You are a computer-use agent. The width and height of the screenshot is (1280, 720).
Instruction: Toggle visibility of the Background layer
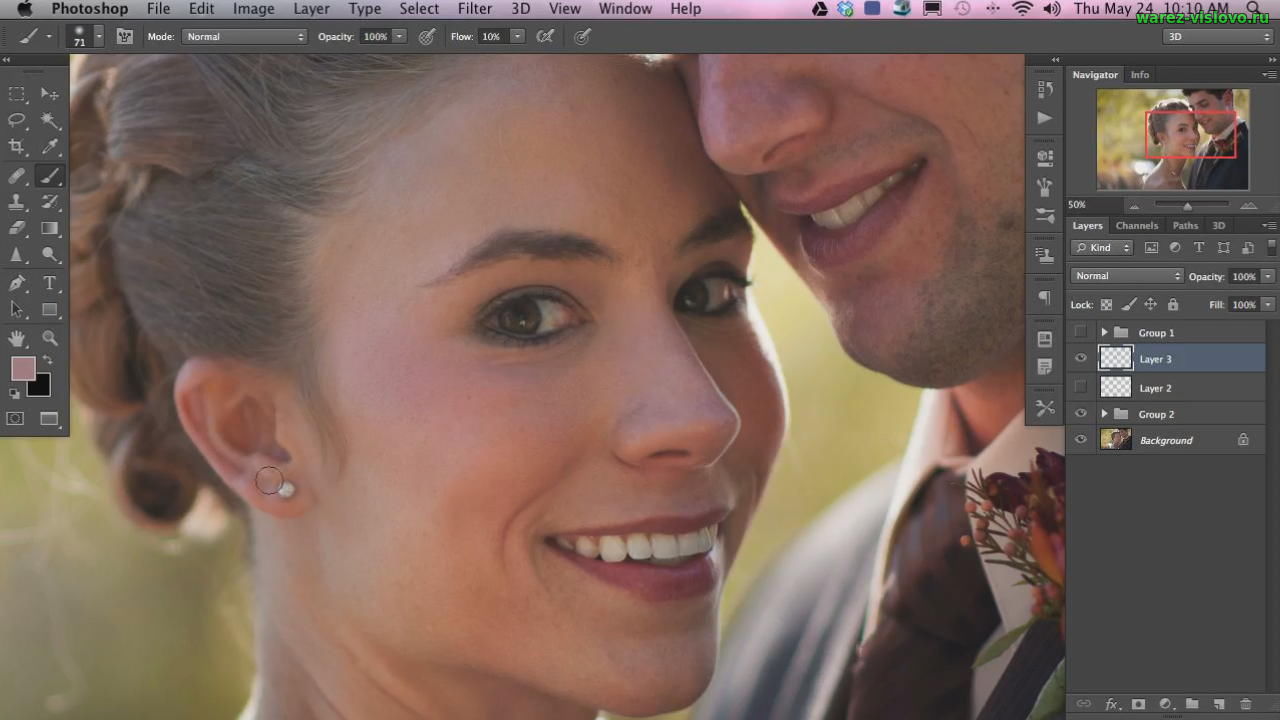point(1080,440)
